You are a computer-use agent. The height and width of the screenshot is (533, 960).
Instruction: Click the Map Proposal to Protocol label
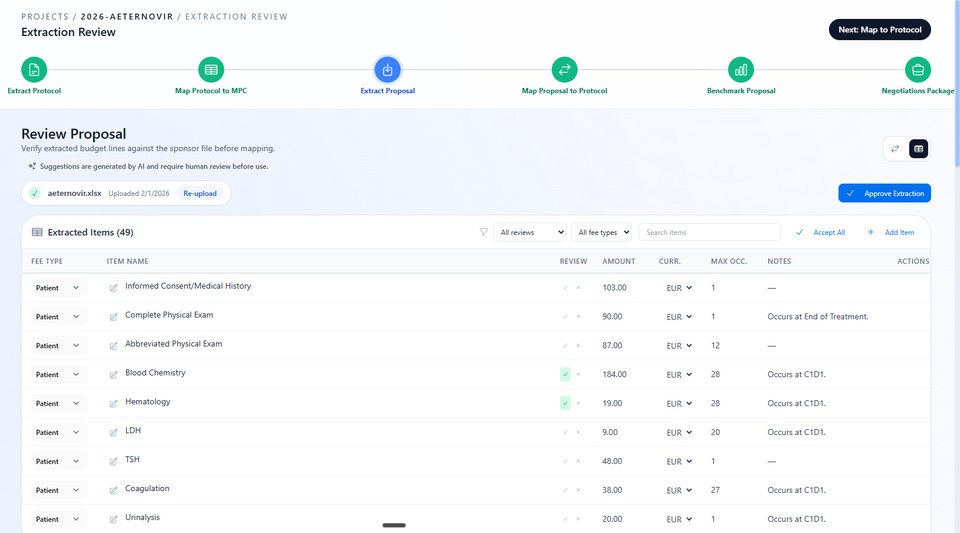[x=564, y=91]
